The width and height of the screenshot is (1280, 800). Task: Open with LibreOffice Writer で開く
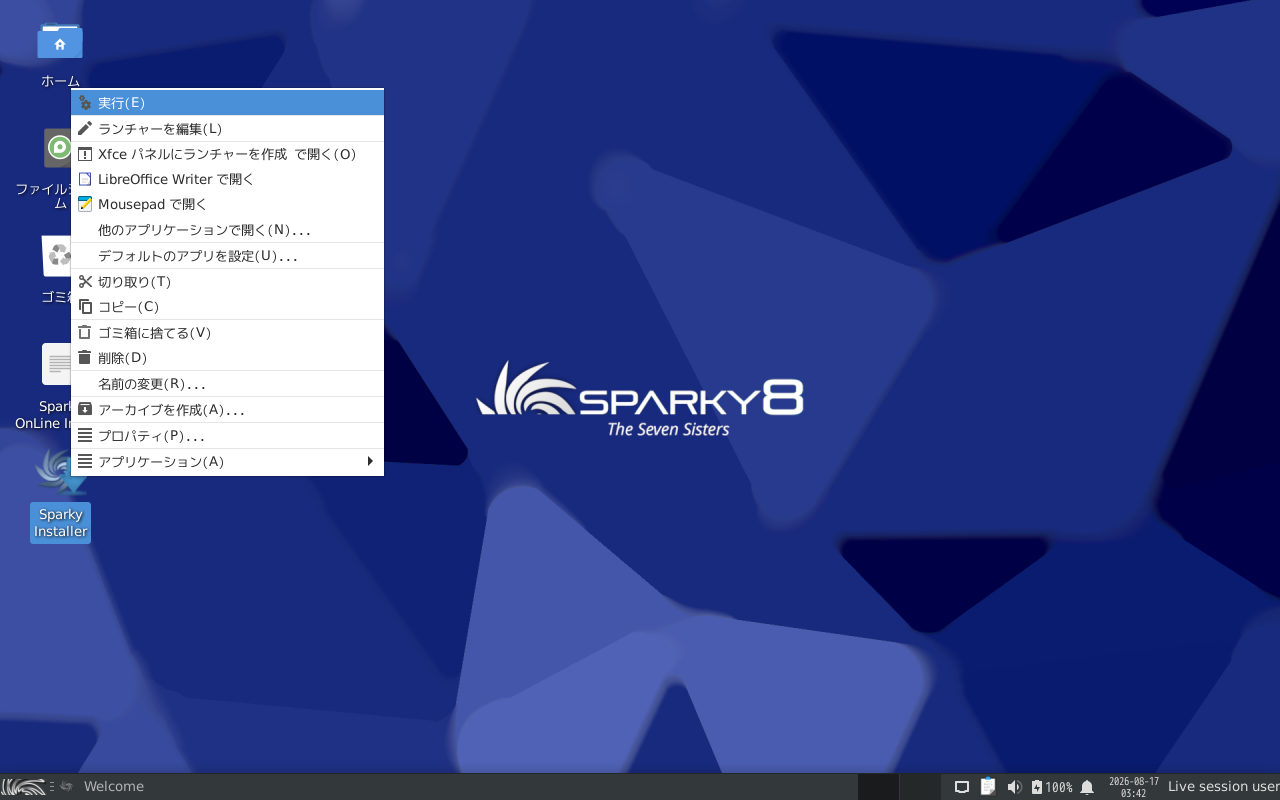coord(227,179)
